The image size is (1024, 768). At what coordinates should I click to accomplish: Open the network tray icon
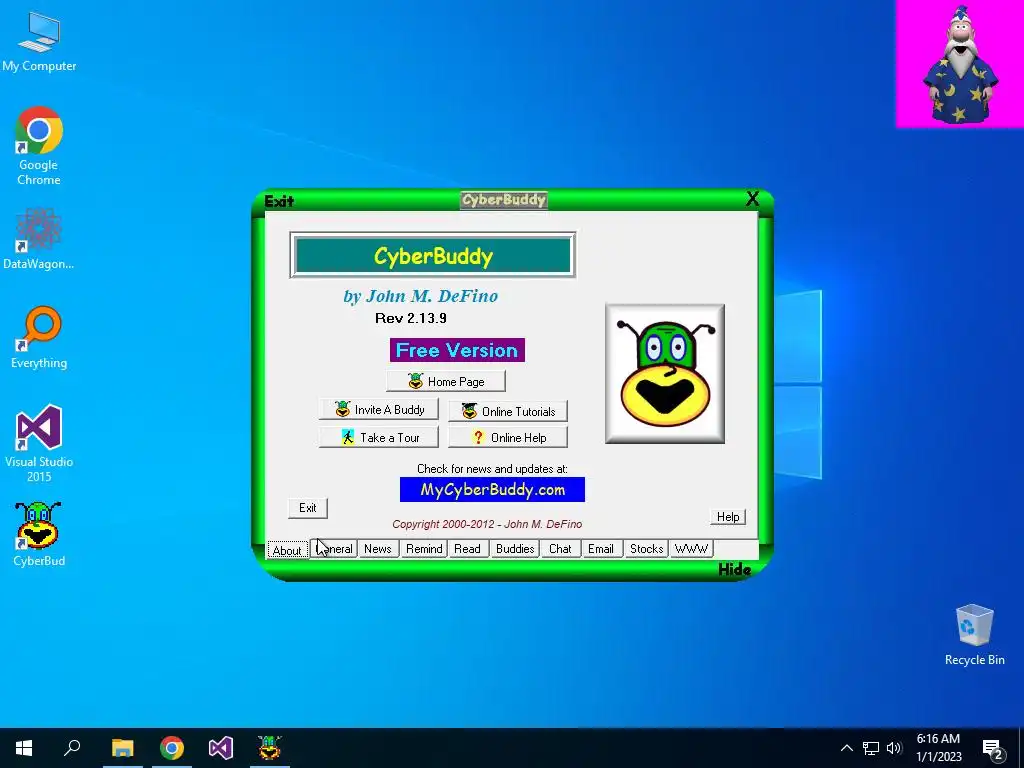[x=871, y=748]
